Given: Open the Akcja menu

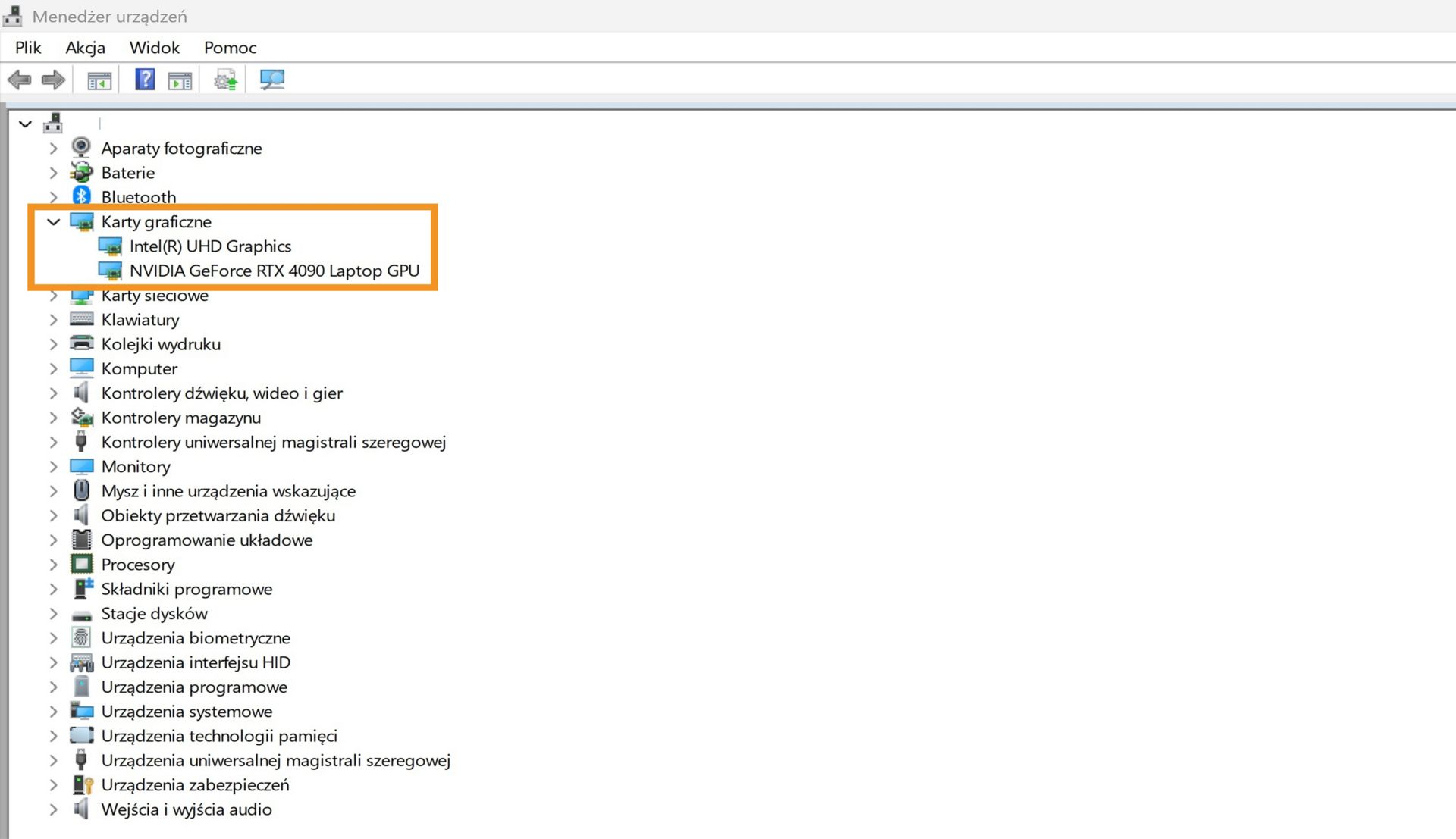Looking at the screenshot, I should click(x=85, y=48).
